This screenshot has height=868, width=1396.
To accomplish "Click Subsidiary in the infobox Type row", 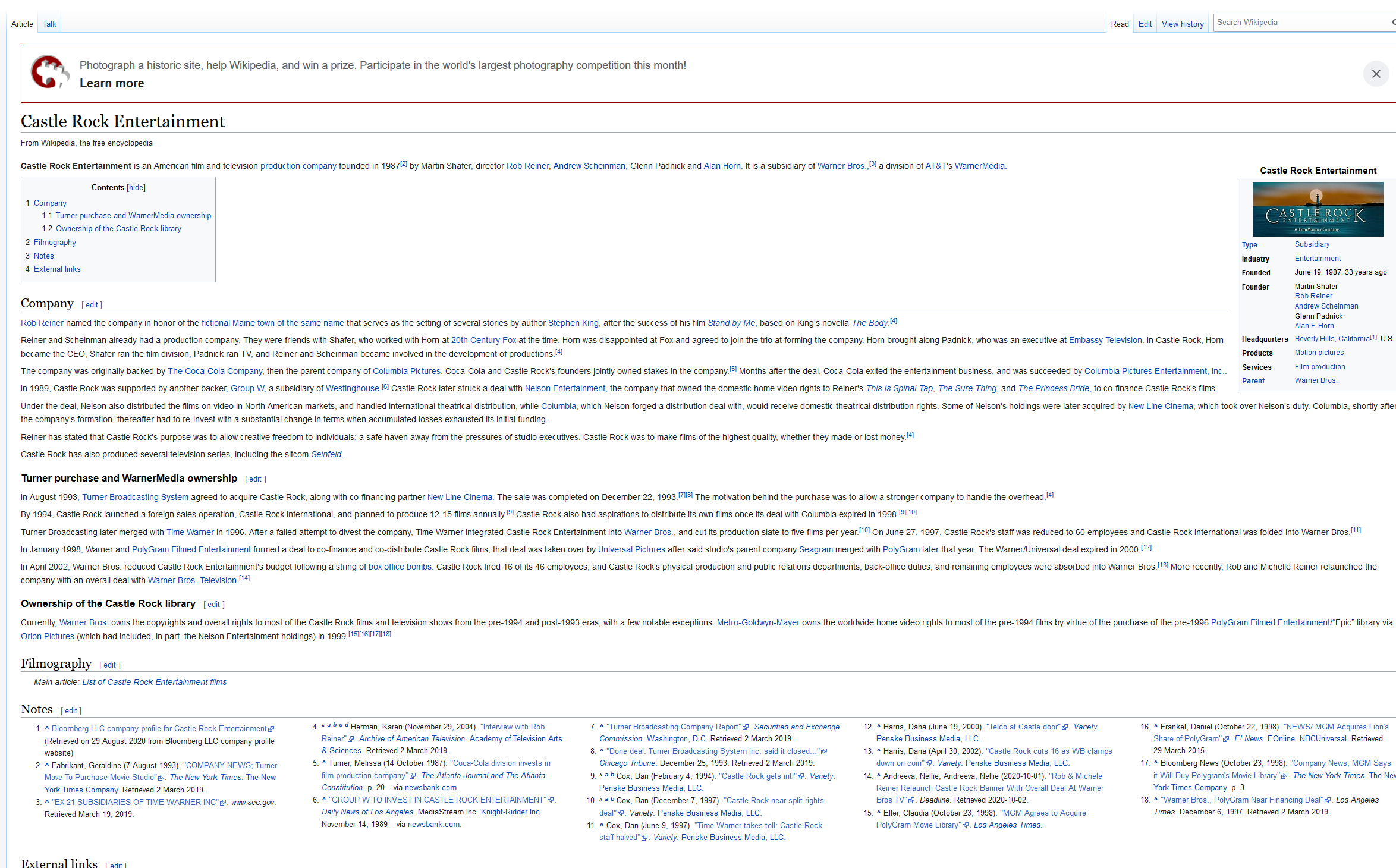I will pyautogui.click(x=1312, y=244).
